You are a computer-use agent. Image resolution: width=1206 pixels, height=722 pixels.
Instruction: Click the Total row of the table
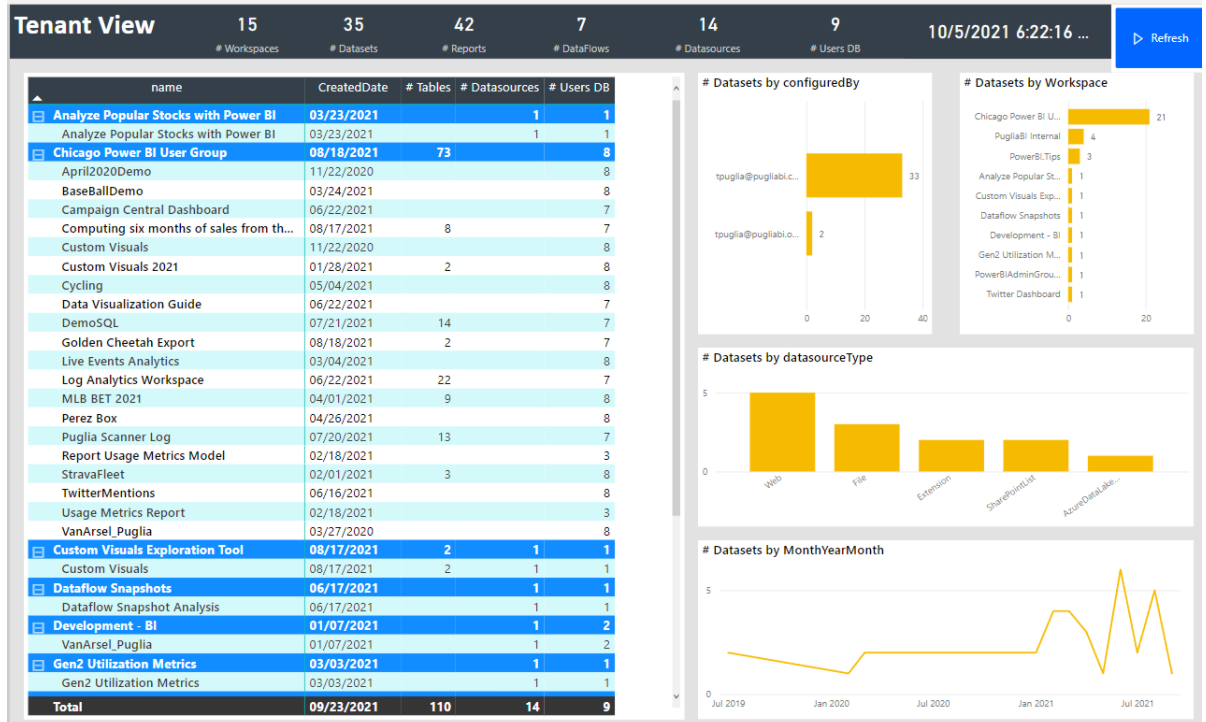(x=321, y=707)
